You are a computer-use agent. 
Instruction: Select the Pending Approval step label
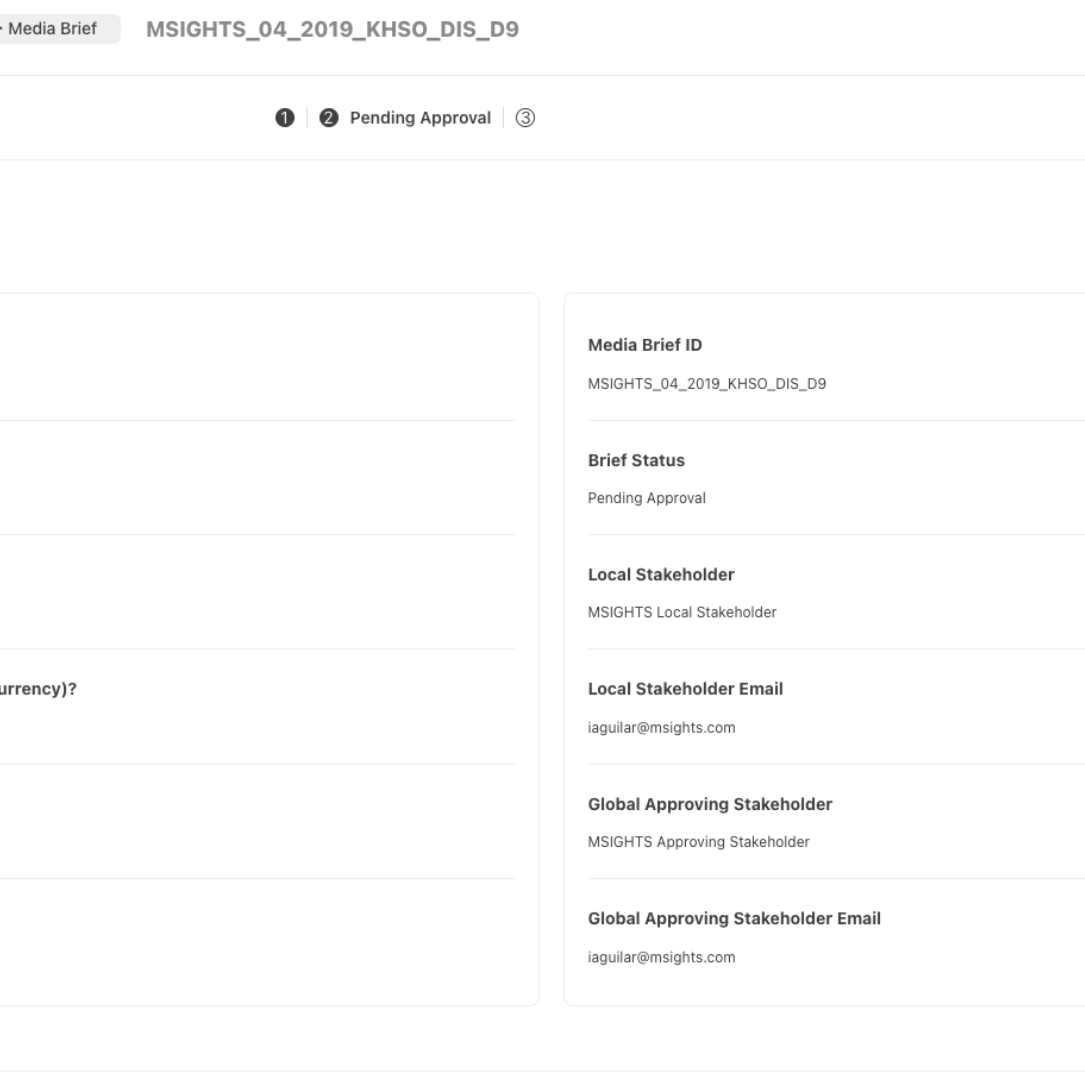pos(420,118)
